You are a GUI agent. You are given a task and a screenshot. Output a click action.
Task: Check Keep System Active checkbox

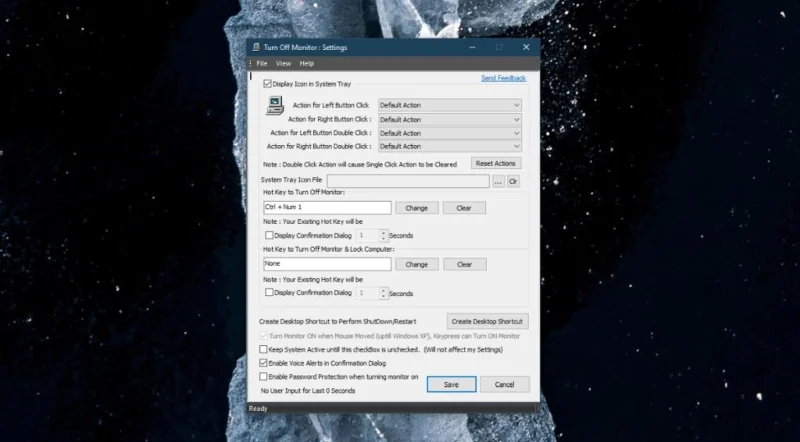point(263,350)
